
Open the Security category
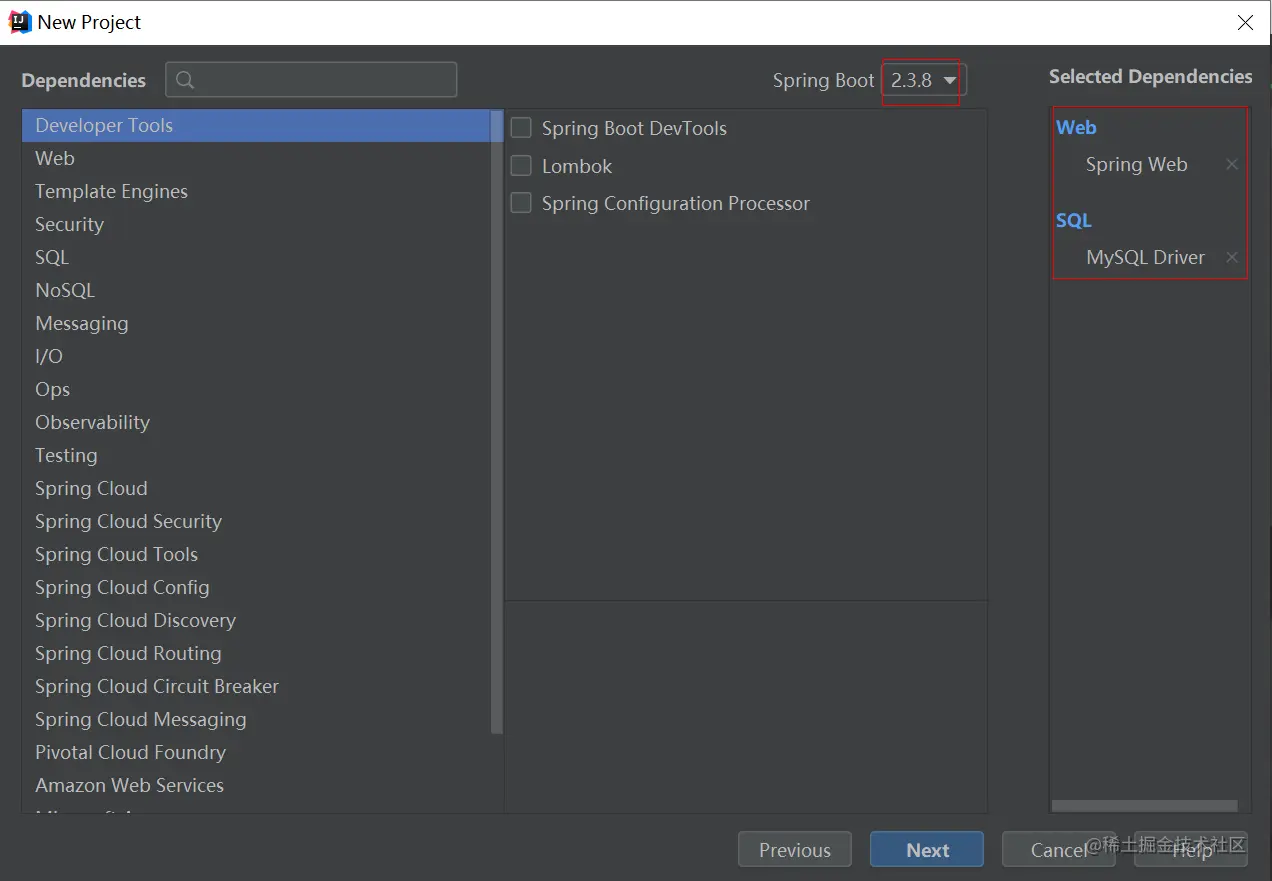(257, 224)
